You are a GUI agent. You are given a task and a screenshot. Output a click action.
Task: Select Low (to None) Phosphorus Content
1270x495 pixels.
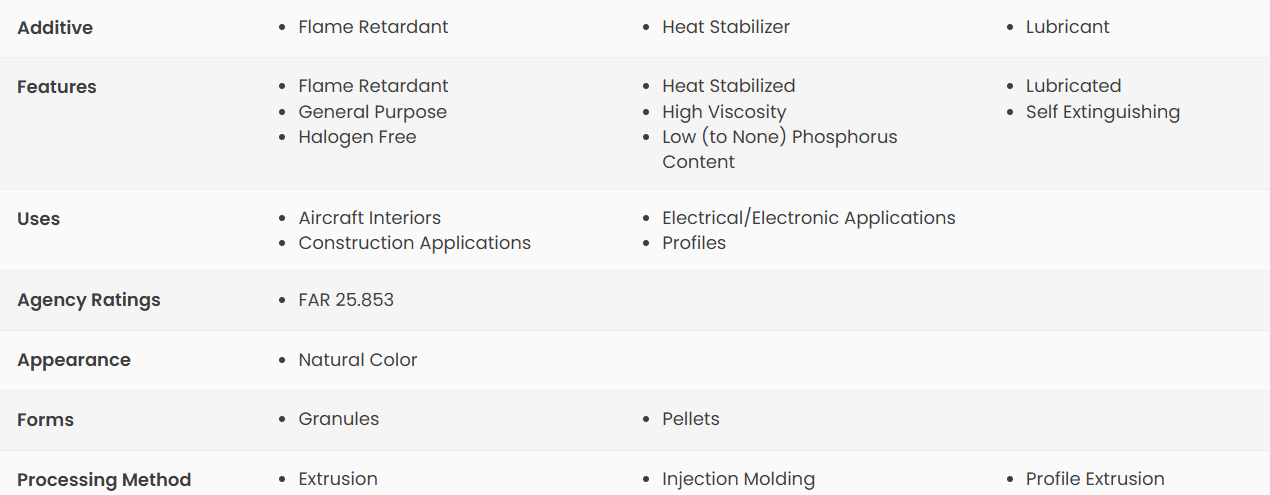point(780,149)
